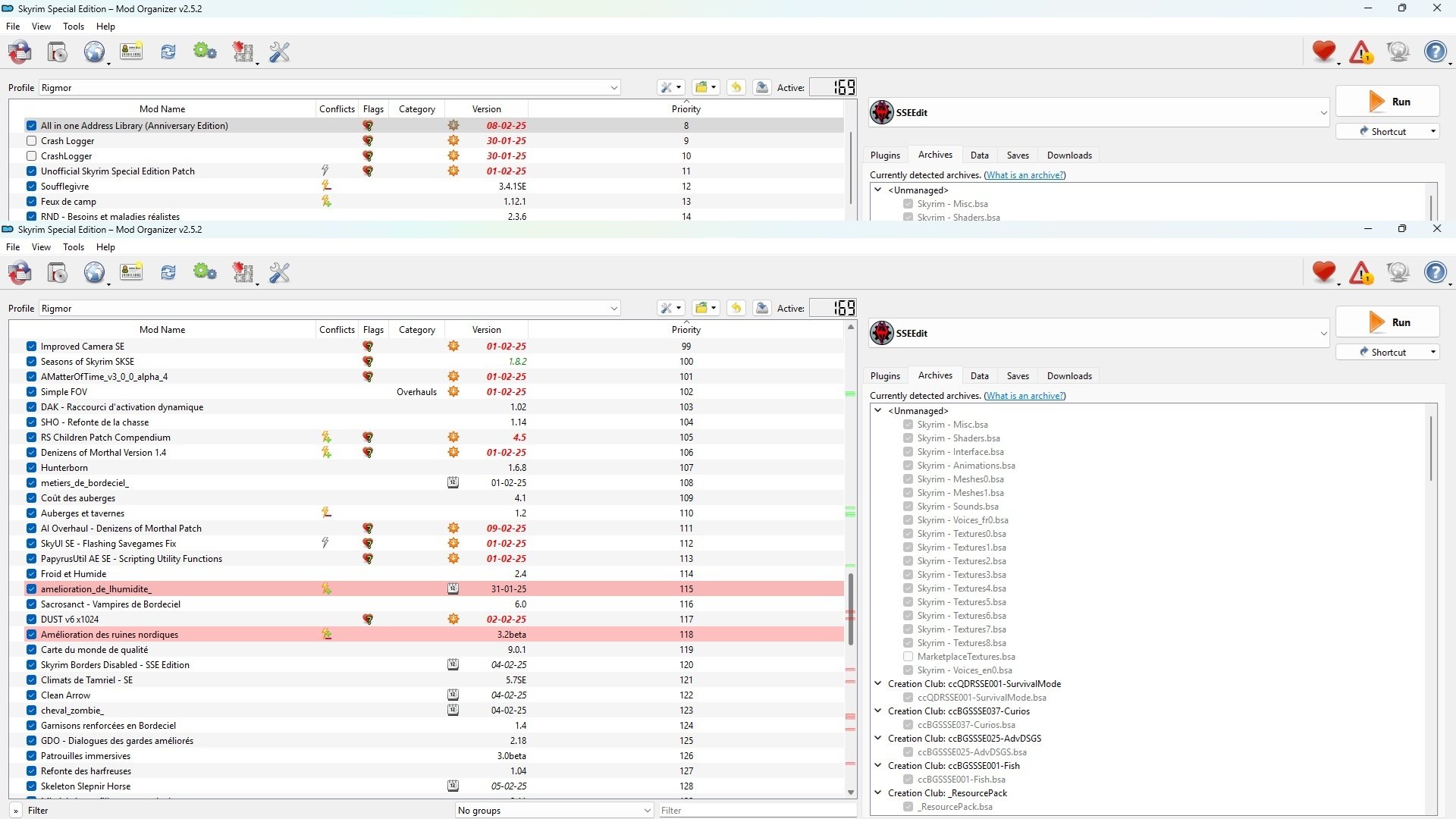
Task: Click notes icon in the cheval_zombie_ row
Action: click(453, 710)
